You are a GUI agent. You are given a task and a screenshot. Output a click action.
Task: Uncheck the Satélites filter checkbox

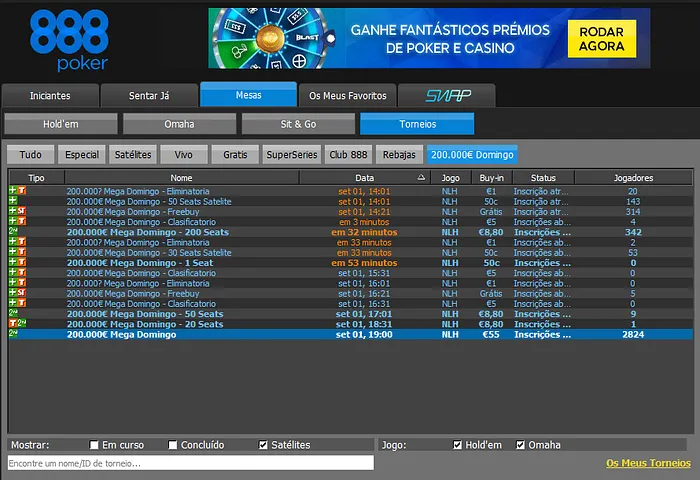(x=263, y=445)
